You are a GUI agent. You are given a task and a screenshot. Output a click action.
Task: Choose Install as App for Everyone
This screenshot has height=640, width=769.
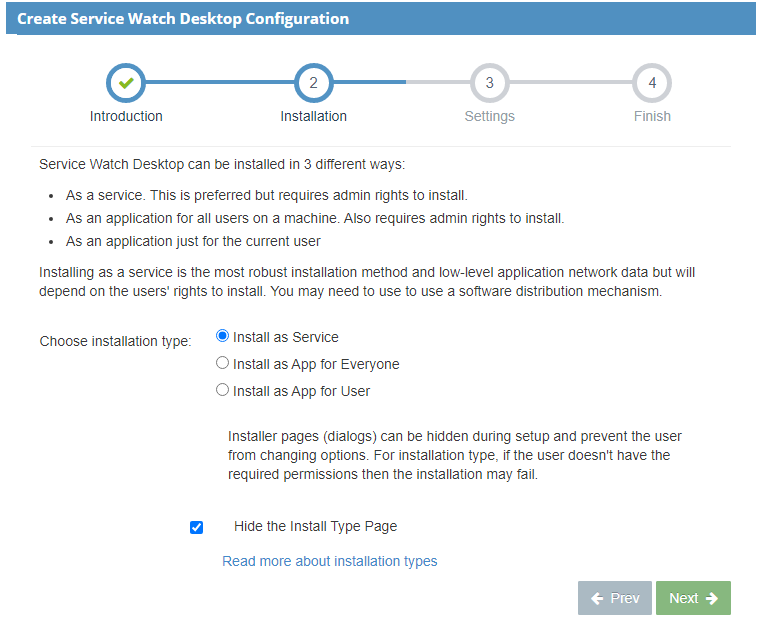[222, 363]
